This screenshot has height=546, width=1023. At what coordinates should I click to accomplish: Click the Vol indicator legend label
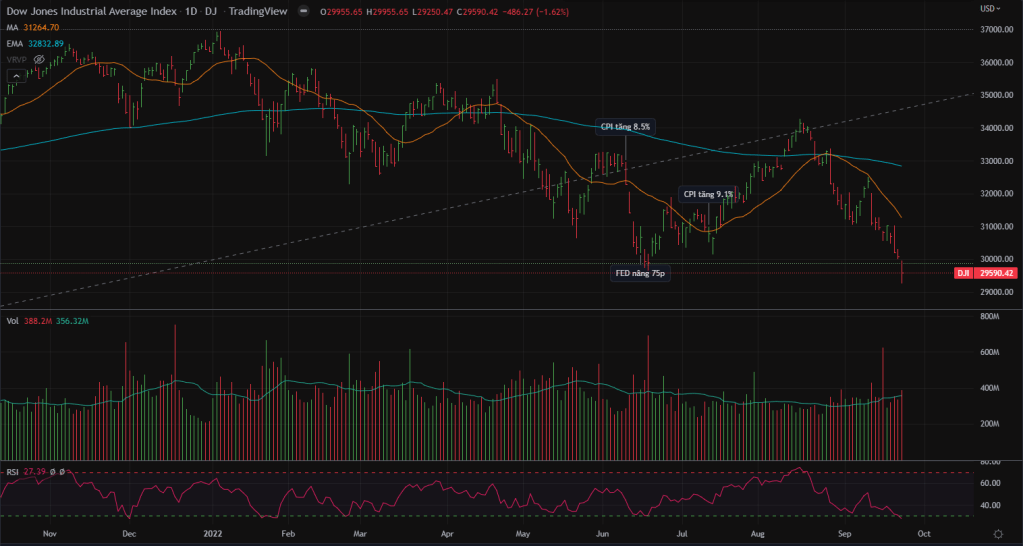tap(12, 322)
